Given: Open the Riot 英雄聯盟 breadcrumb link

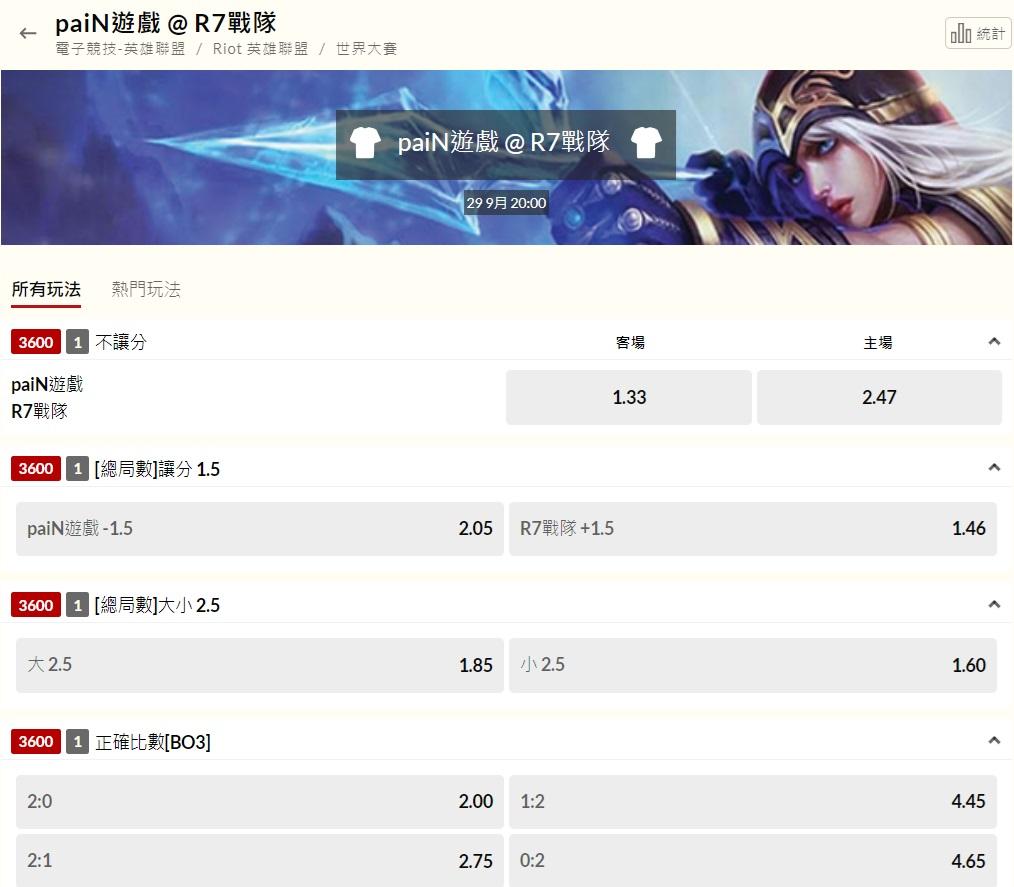Looking at the screenshot, I should click(261, 48).
